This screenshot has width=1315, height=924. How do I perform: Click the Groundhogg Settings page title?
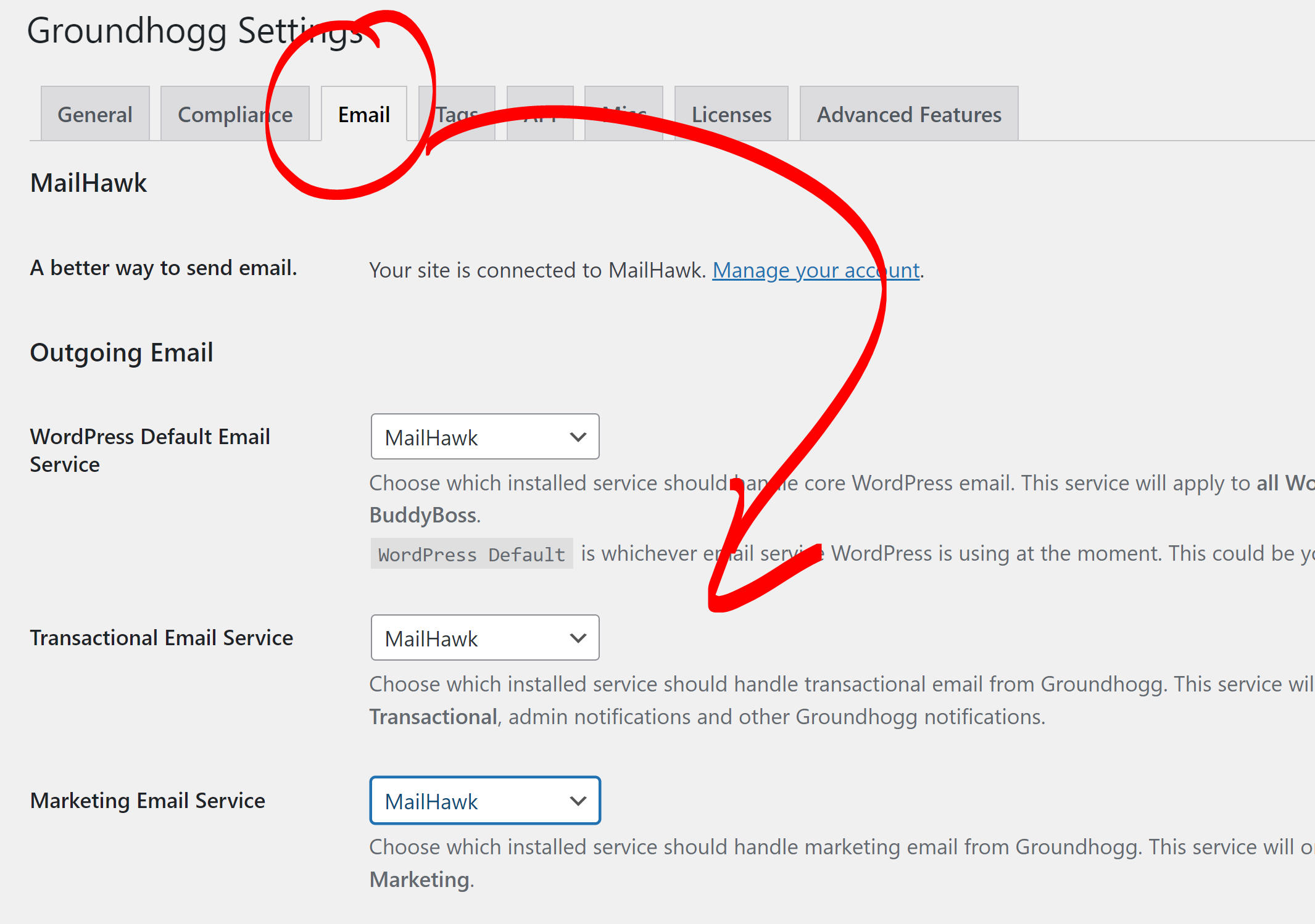pyautogui.click(x=195, y=31)
